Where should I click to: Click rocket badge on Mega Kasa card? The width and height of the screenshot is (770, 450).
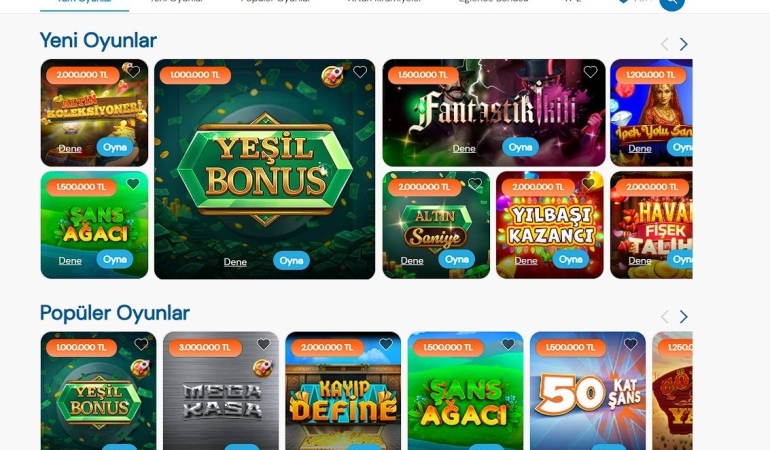click(x=263, y=368)
